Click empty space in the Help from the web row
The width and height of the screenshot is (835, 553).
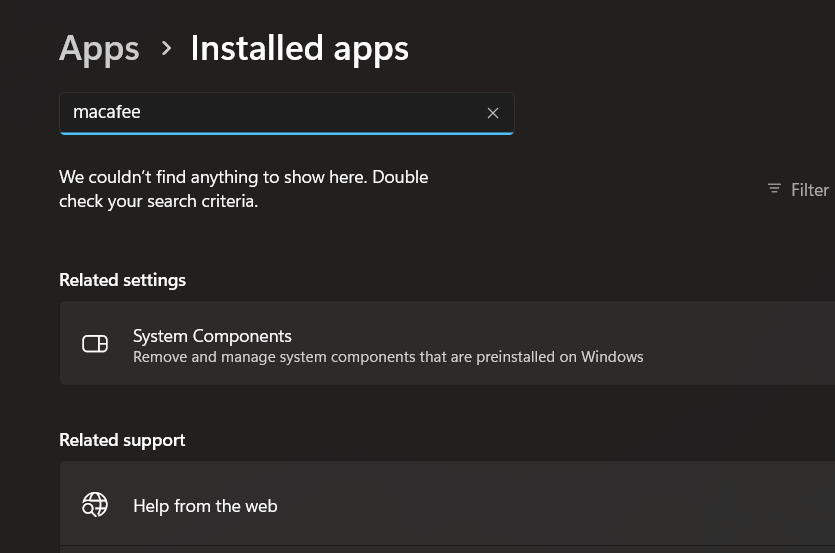[x=600, y=505]
